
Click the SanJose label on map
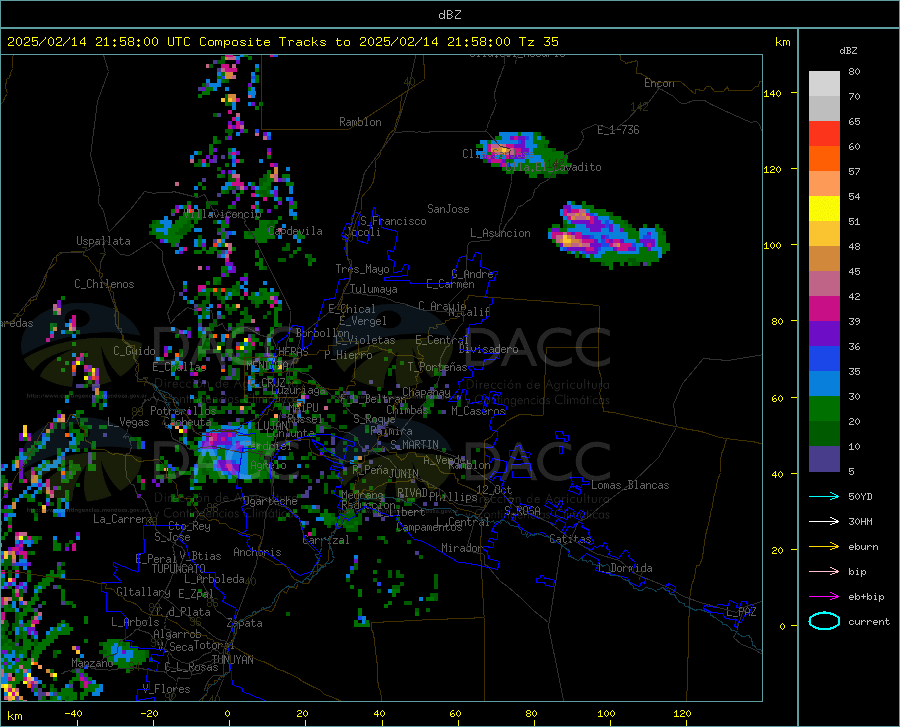(448, 209)
